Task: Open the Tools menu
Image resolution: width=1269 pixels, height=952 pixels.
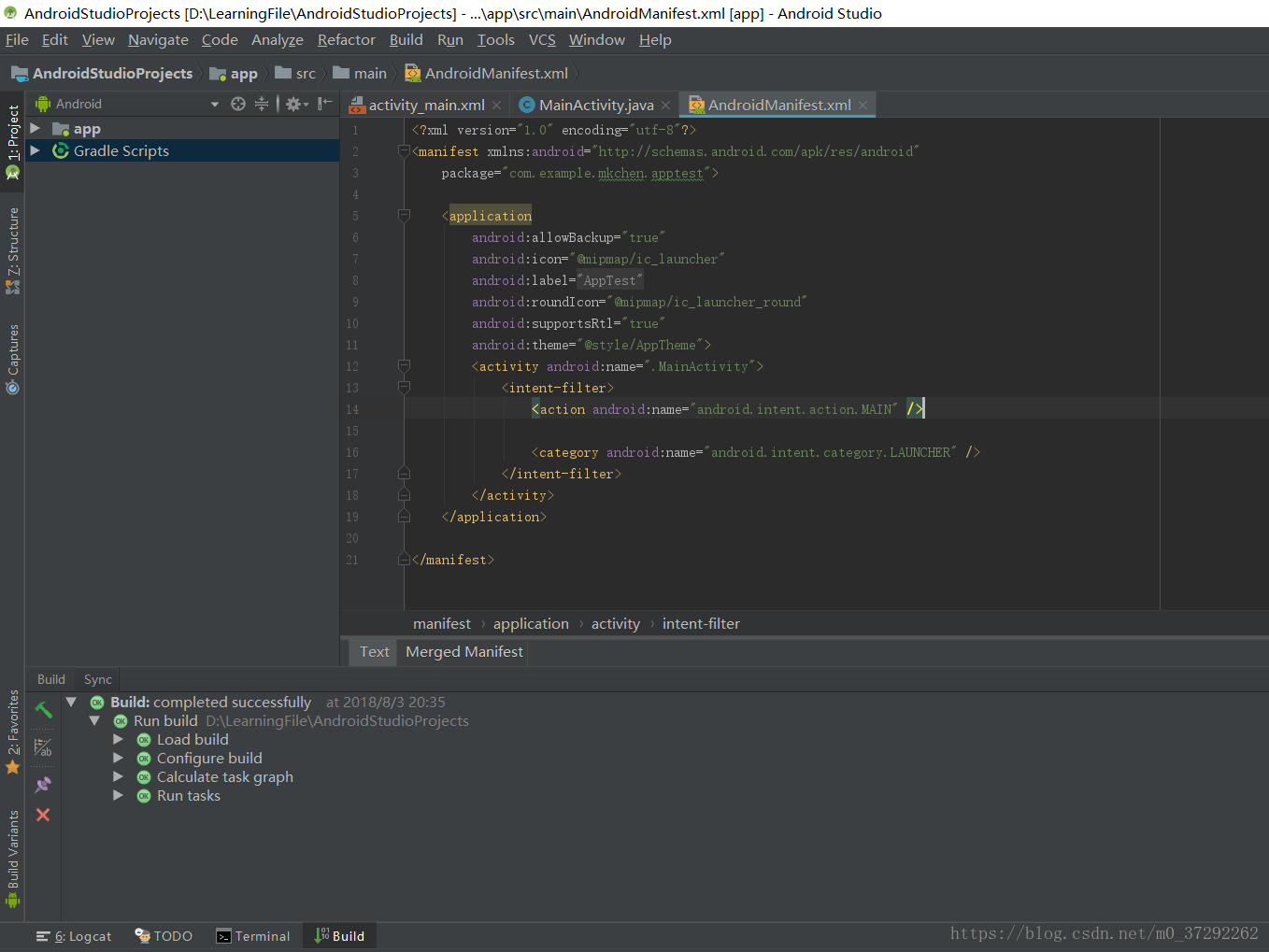Action: [x=496, y=40]
